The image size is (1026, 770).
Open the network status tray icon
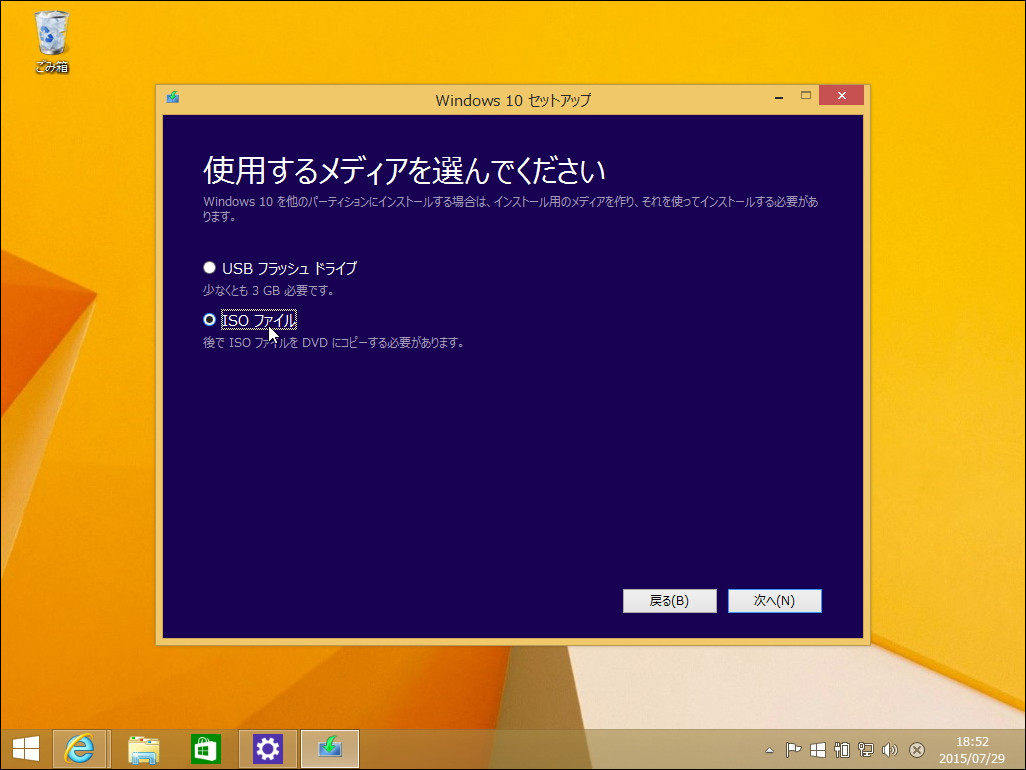[866, 749]
